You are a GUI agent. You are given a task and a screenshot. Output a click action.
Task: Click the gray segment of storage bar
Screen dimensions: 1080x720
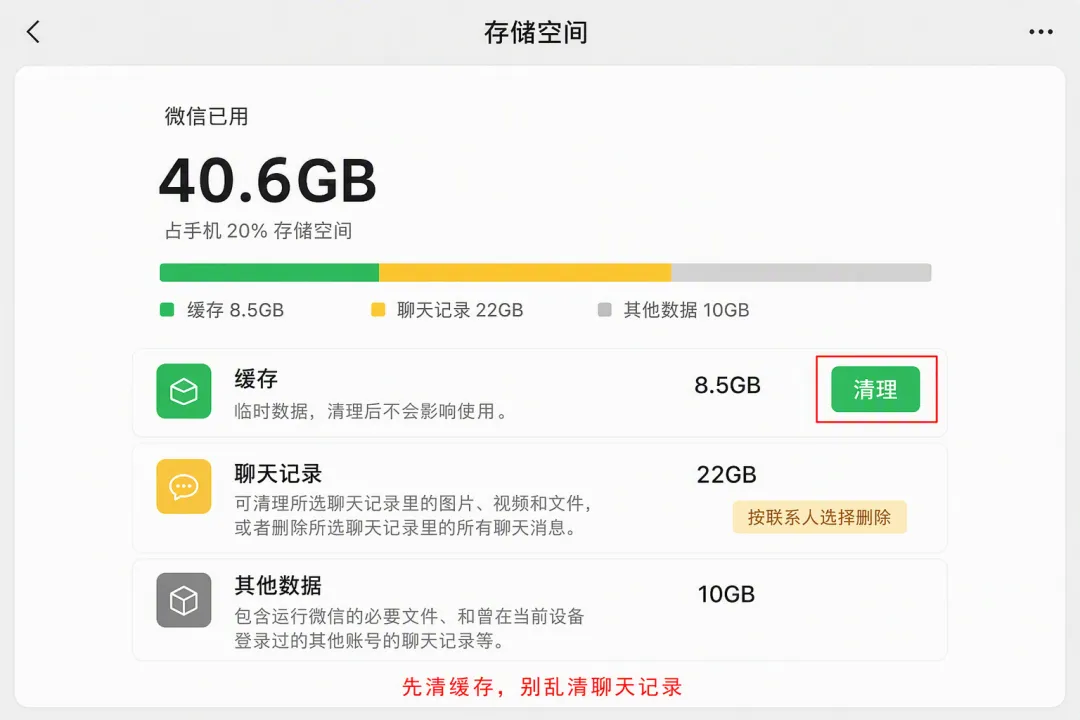[x=801, y=272]
